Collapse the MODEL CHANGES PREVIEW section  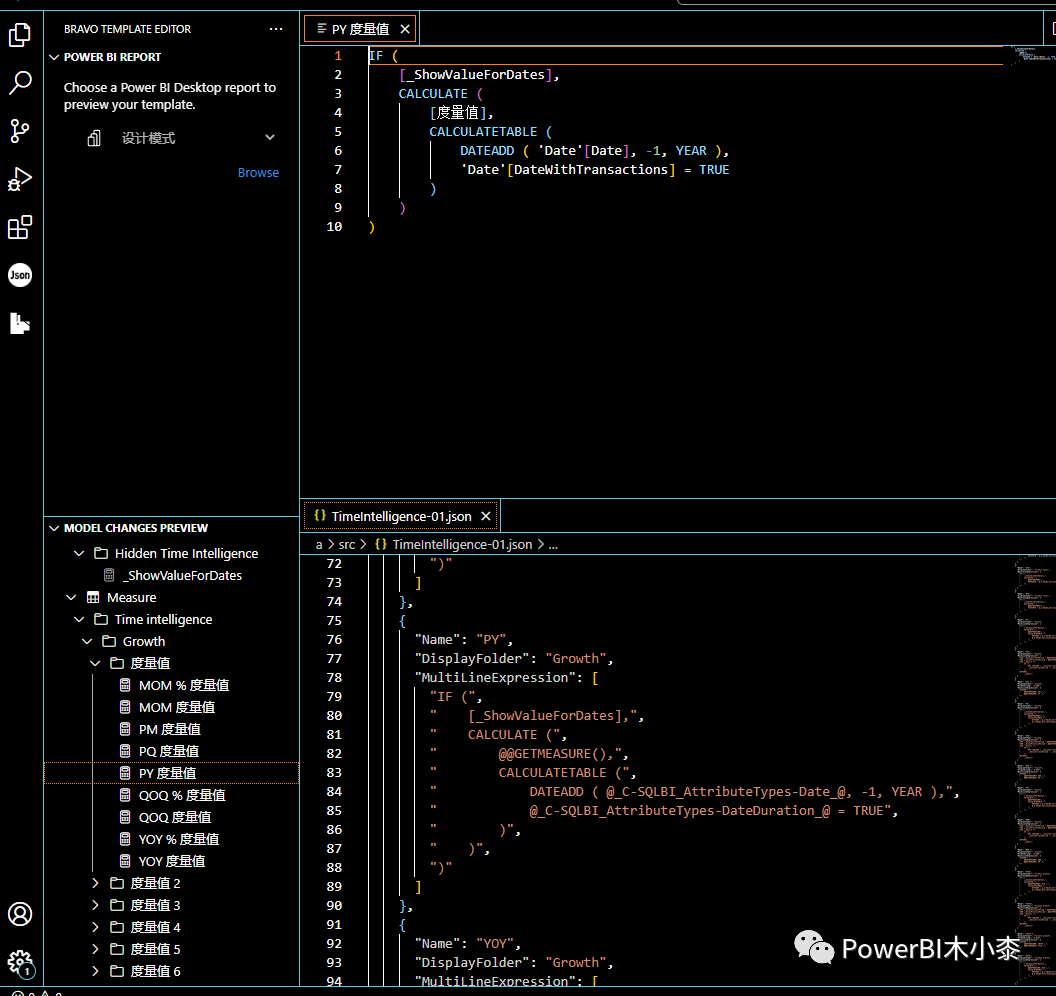click(55, 528)
